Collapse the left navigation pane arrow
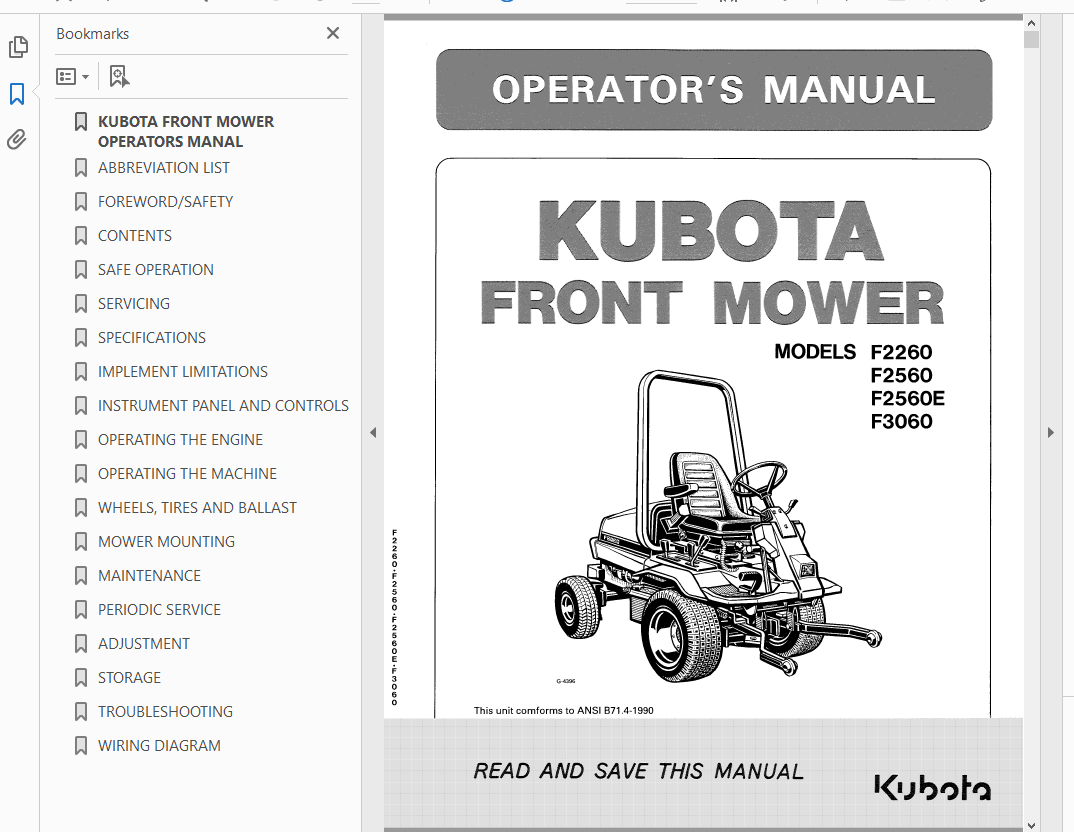This screenshot has height=832, width=1074. (x=373, y=433)
